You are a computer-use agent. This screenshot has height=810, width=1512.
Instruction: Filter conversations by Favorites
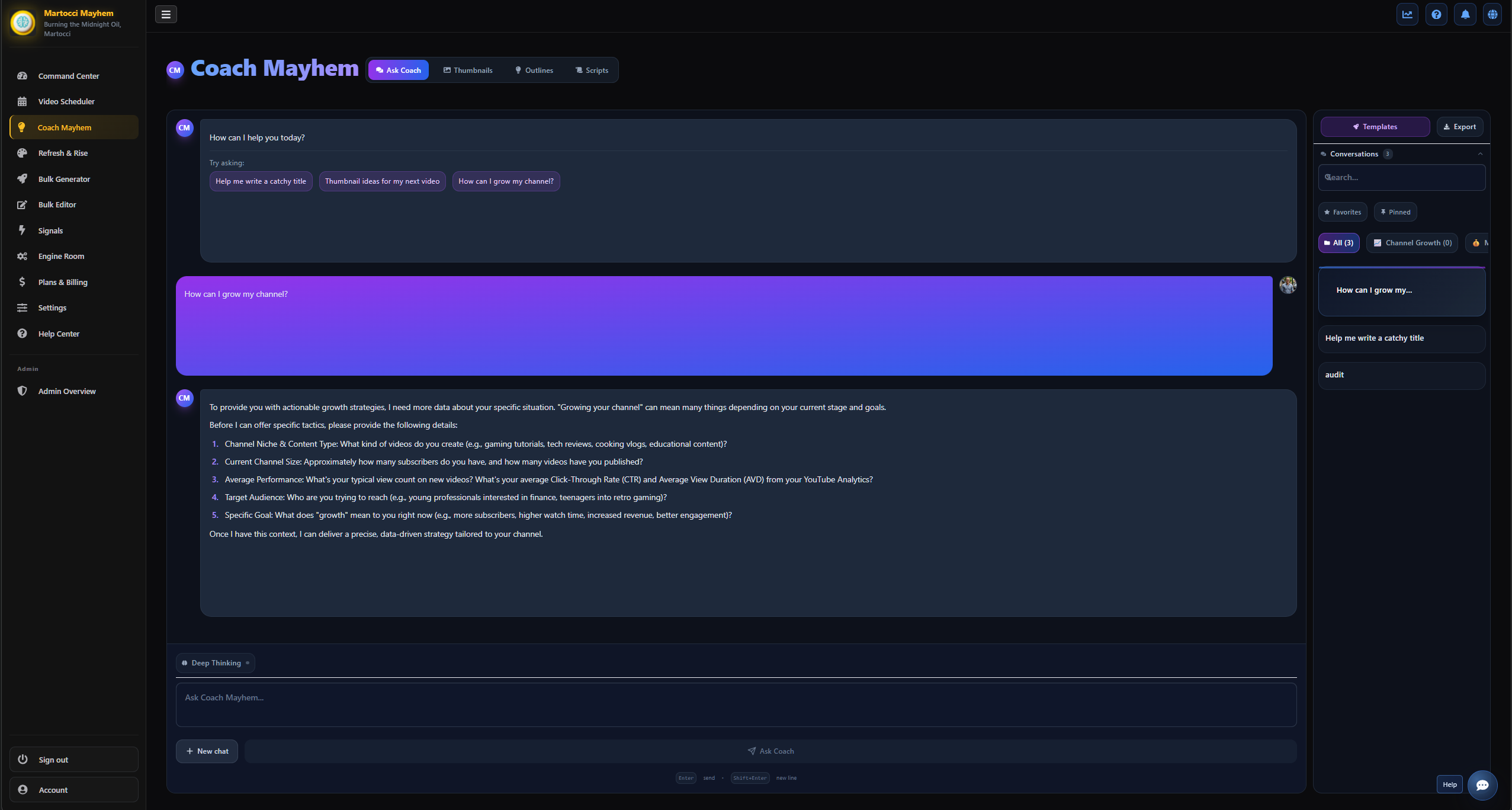point(1343,212)
